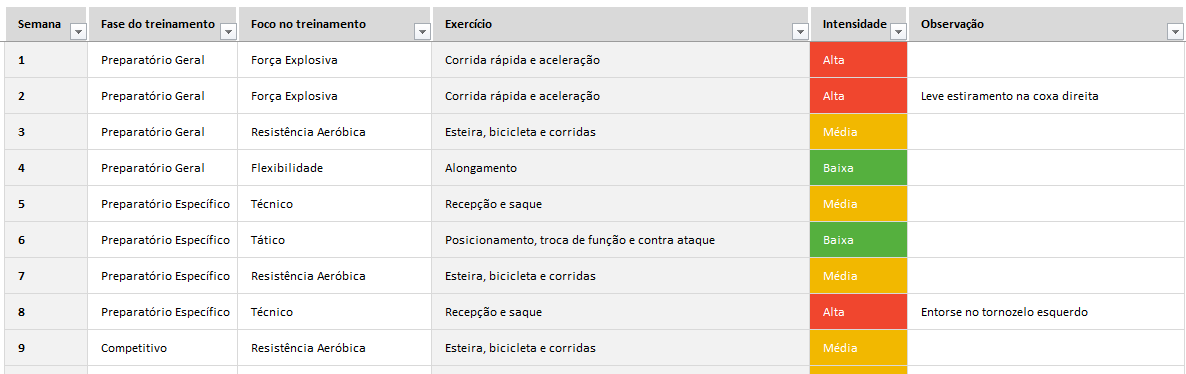Select the yellow Média cell in week 3
Screen dimensions: 1186x374
click(x=858, y=132)
